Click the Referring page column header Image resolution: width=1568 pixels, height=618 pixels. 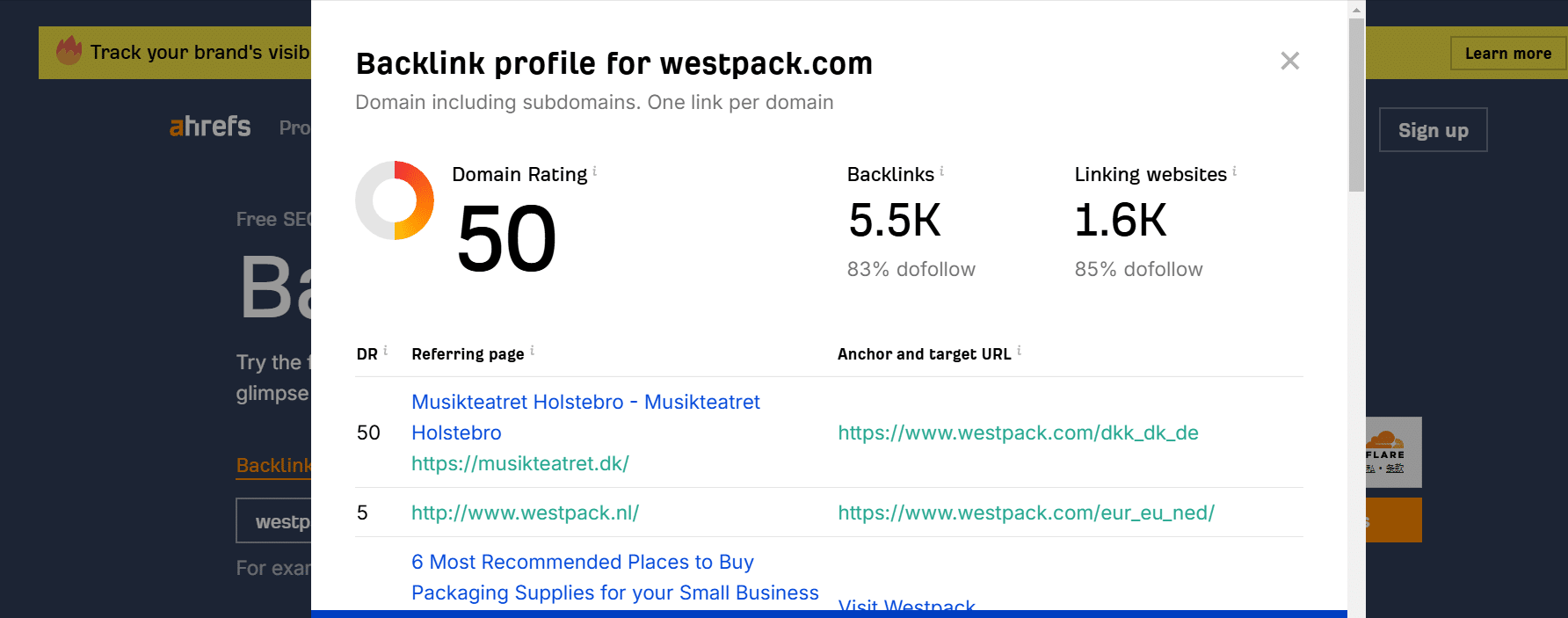tap(468, 354)
